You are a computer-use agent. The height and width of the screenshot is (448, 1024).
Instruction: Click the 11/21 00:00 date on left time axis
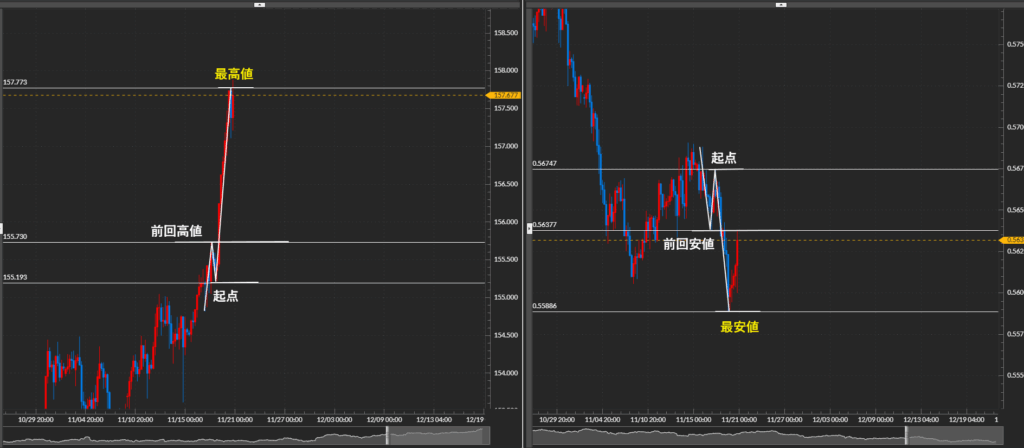pos(232,420)
